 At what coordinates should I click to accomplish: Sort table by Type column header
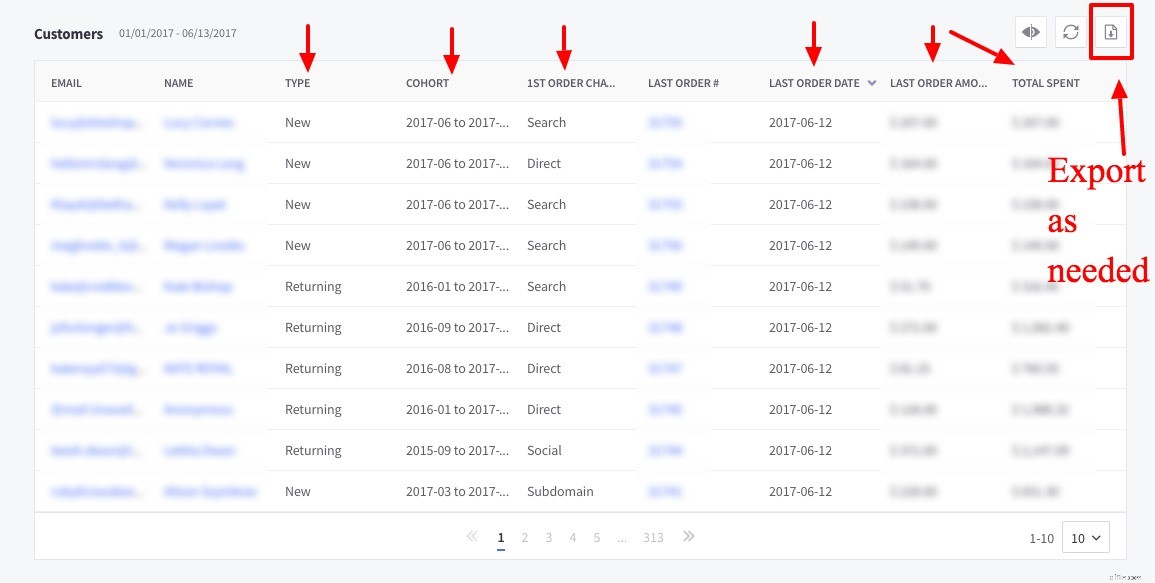click(x=298, y=83)
